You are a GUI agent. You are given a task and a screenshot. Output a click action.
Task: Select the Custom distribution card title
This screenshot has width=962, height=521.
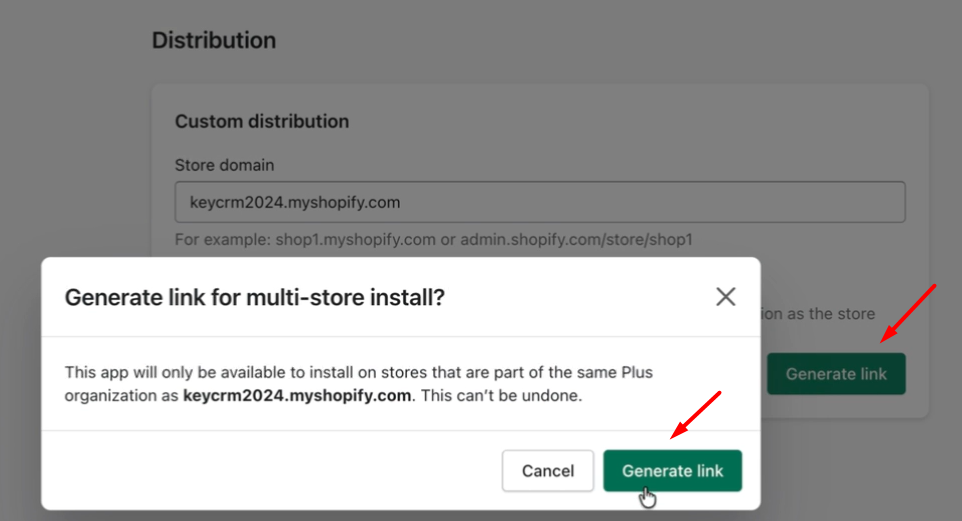[262, 122]
